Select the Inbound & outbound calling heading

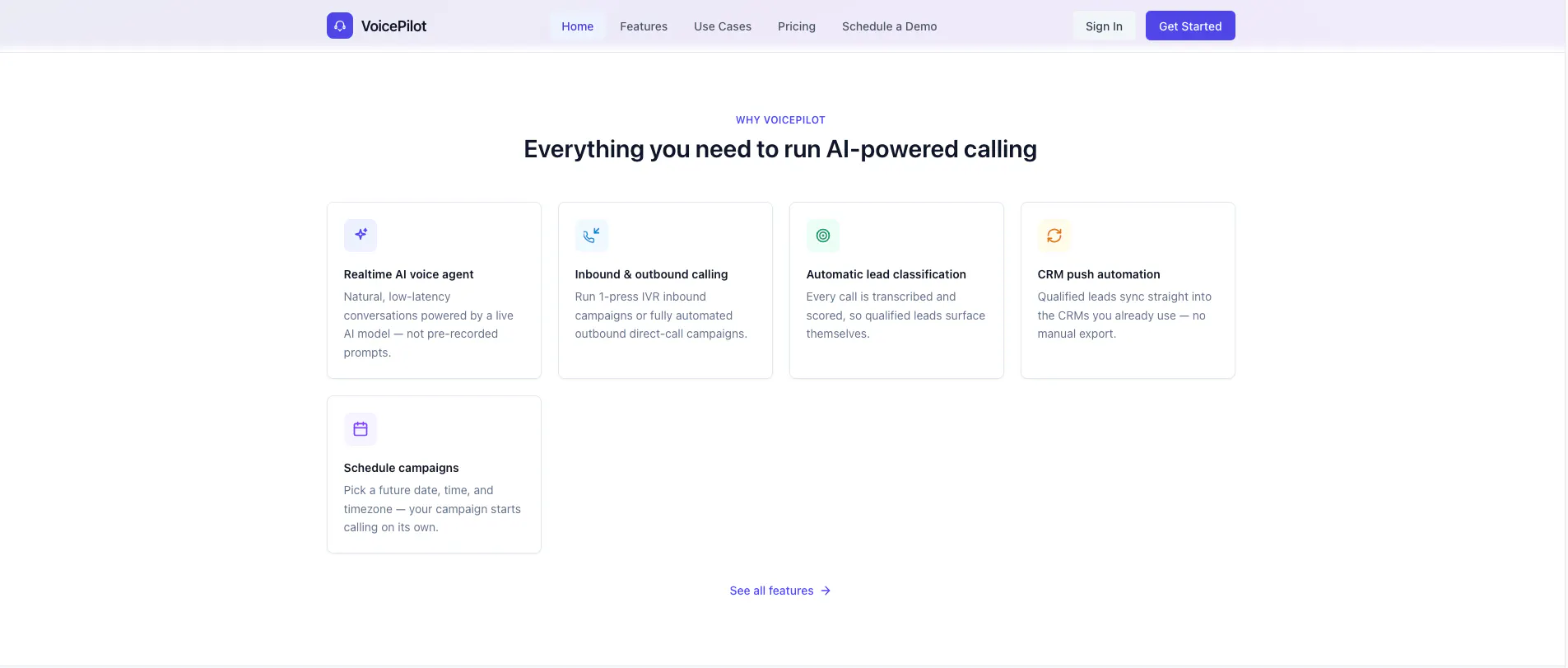click(x=652, y=274)
